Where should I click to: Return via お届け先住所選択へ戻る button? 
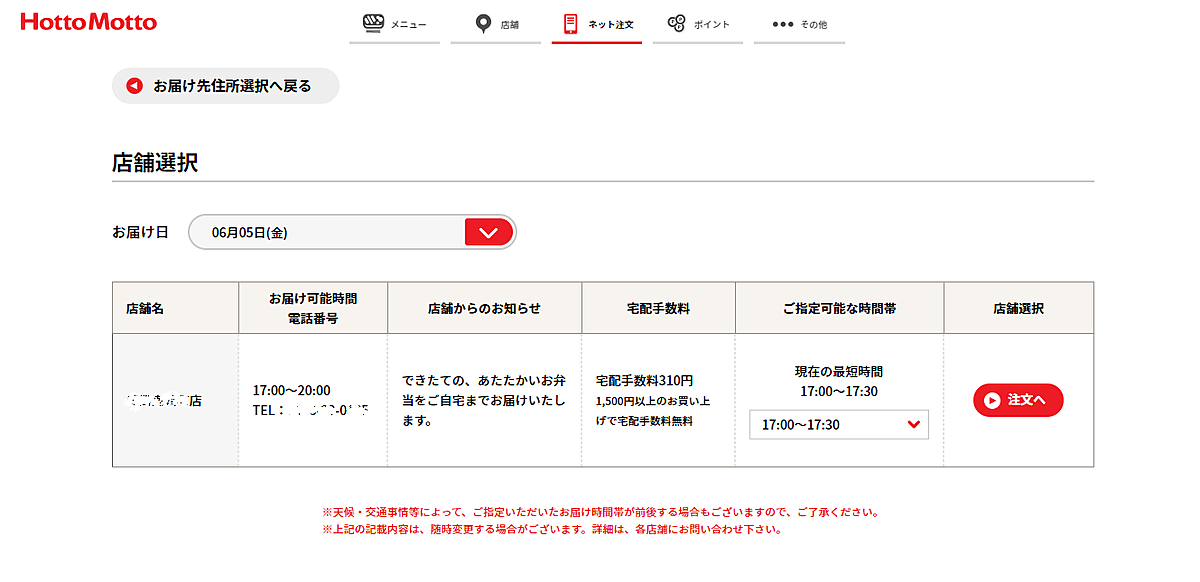coord(226,86)
